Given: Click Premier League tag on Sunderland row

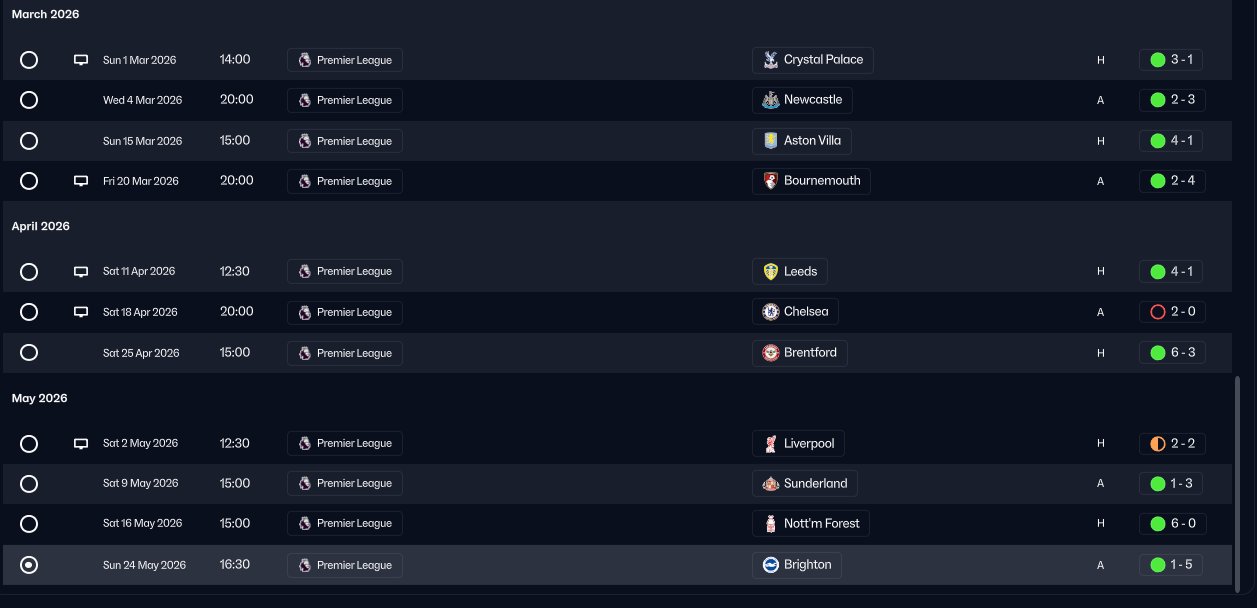Looking at the screenshot, I should [345, 483].
